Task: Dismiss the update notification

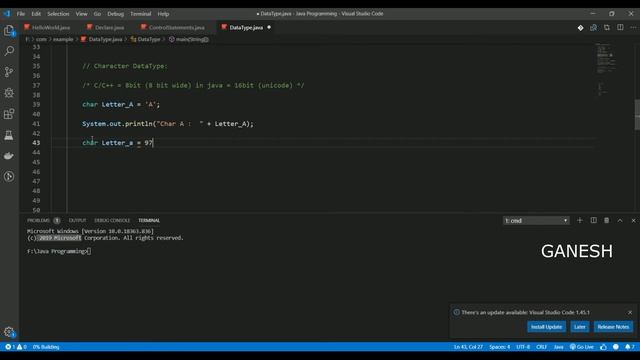Action: click(x=630, y=312)
